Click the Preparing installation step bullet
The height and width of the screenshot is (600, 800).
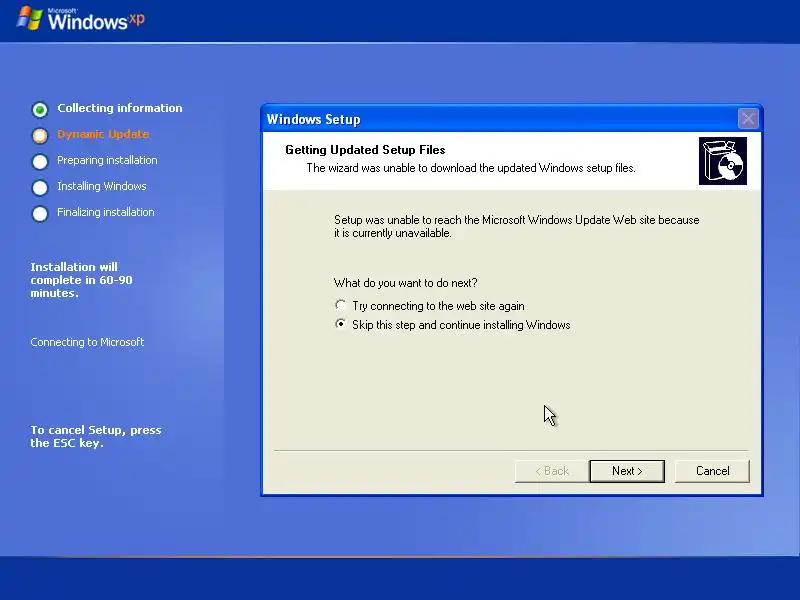pos(40,161)
